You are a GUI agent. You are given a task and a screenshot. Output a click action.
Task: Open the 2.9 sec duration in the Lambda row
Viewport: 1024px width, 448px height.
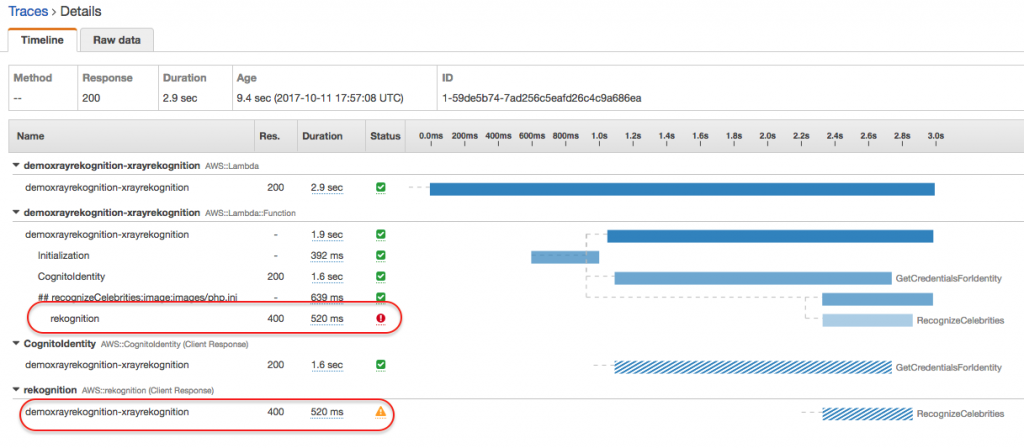click(x=327, y=187)
